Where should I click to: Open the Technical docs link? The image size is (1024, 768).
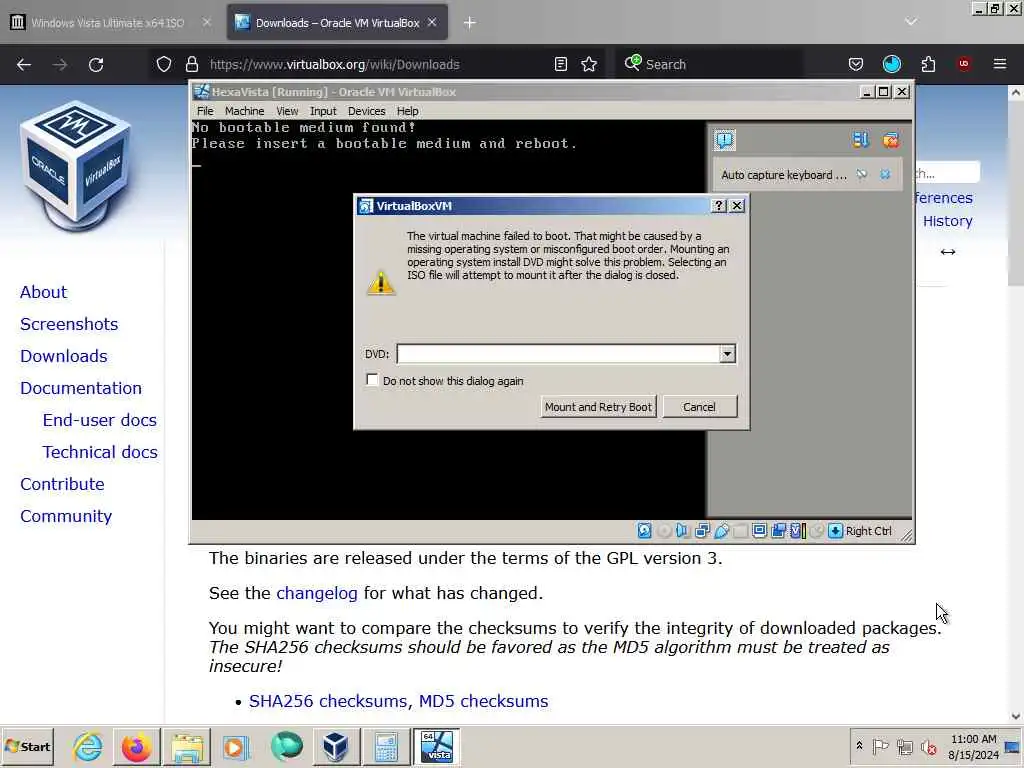(x=100, y=452)
